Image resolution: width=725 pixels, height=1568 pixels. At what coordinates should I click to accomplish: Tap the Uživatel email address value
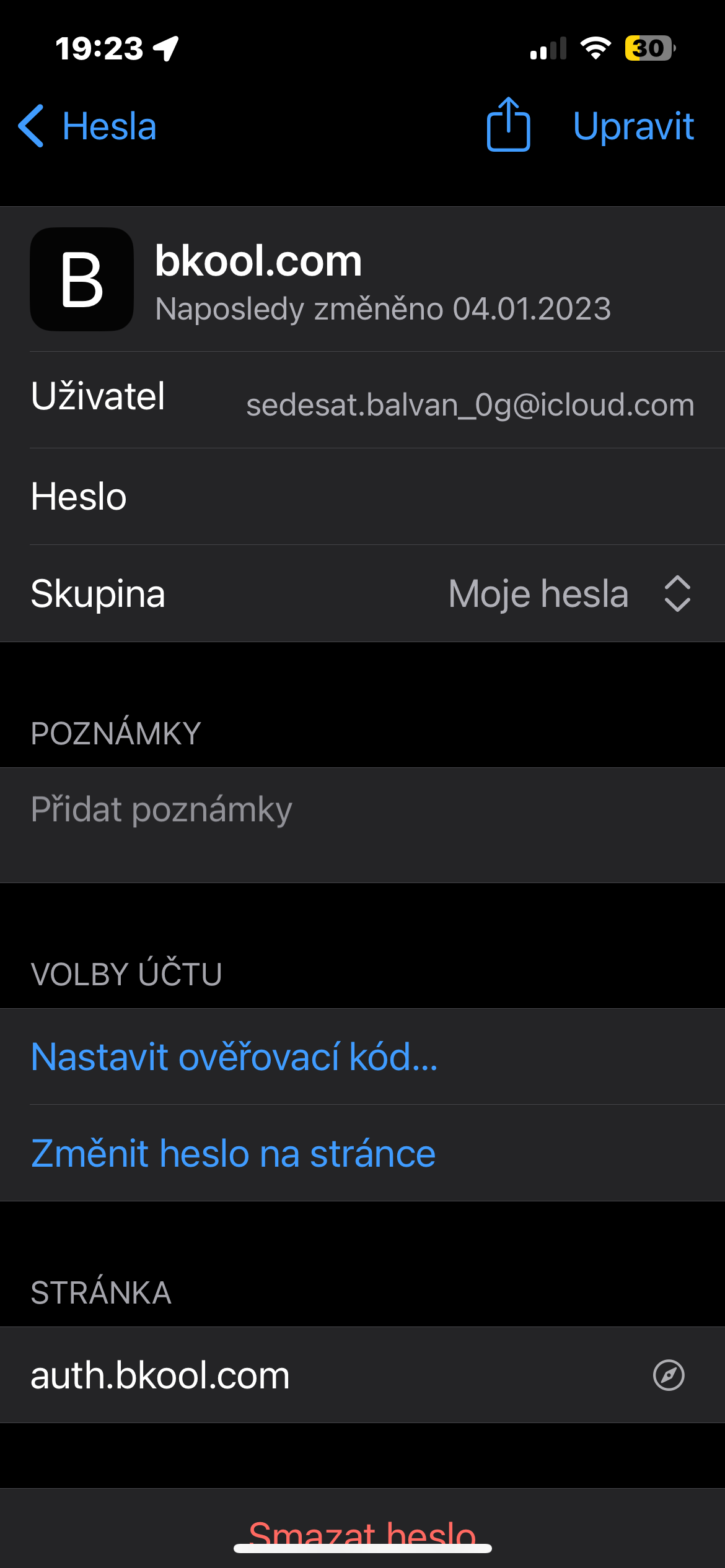coord(470,405)
